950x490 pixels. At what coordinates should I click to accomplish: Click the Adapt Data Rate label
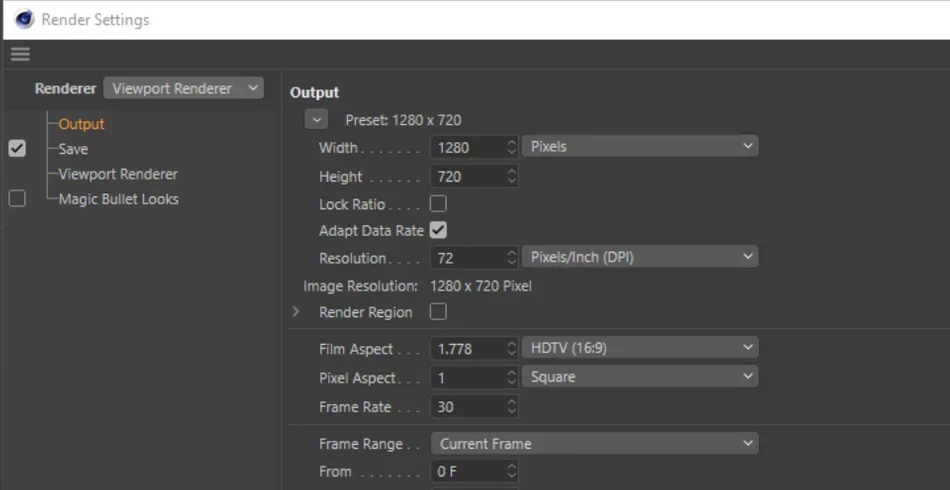371,231
